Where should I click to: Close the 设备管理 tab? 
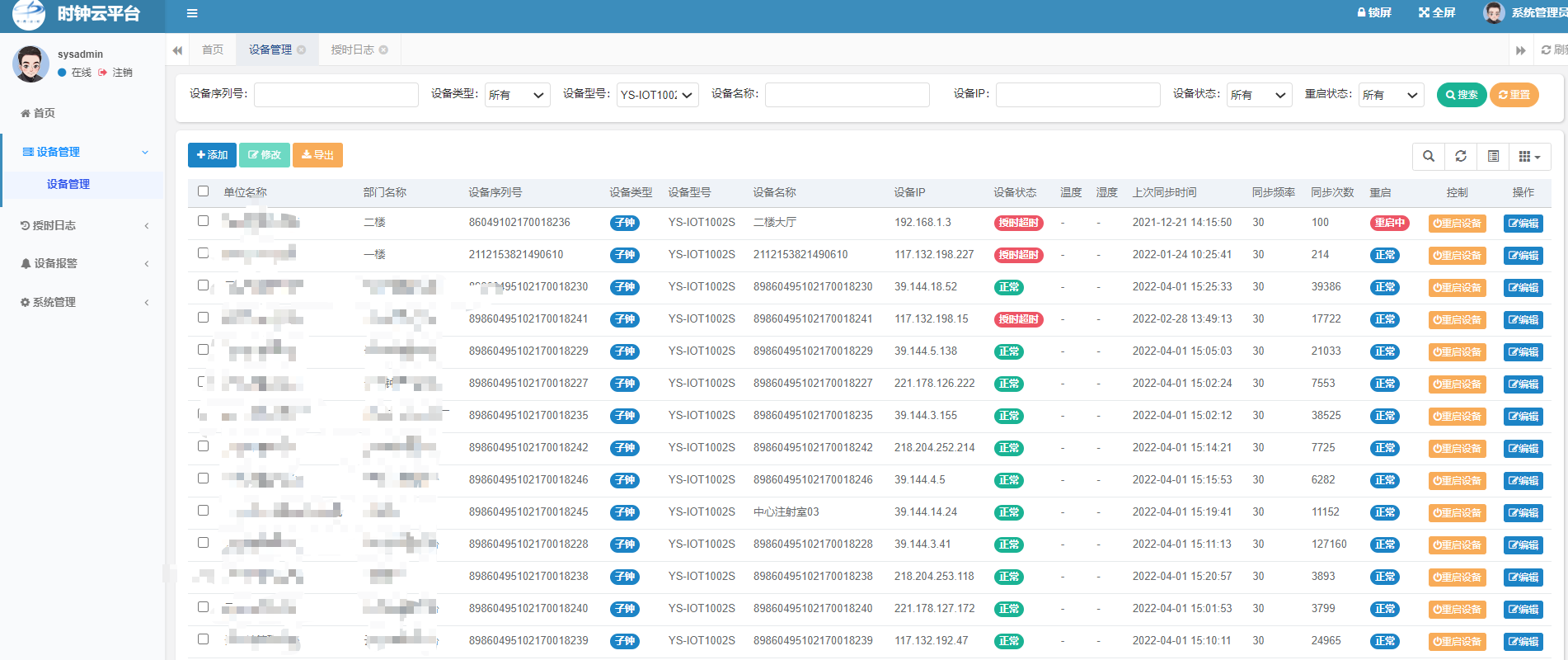[x=302, y=49]
